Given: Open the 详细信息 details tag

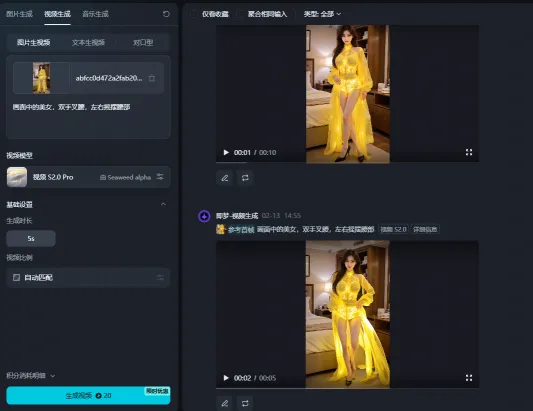Looking at the screenshot, I should 425,229.
